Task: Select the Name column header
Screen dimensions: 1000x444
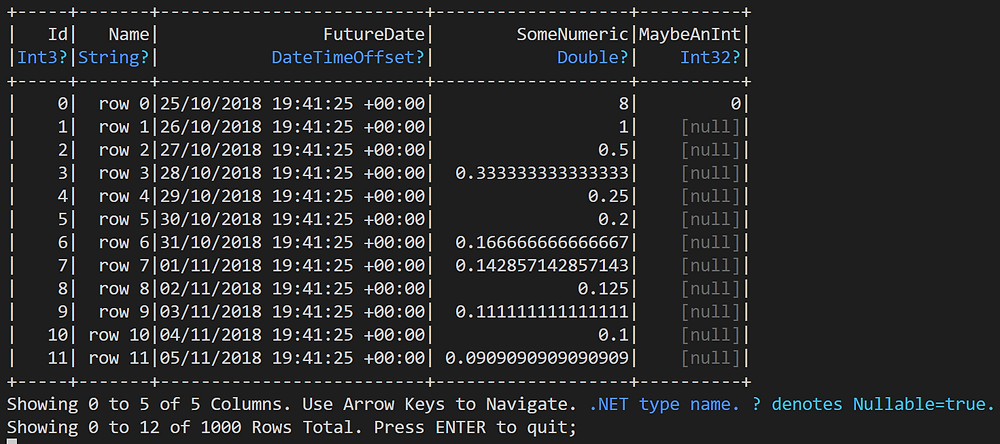Action: (x=129, y=34)
